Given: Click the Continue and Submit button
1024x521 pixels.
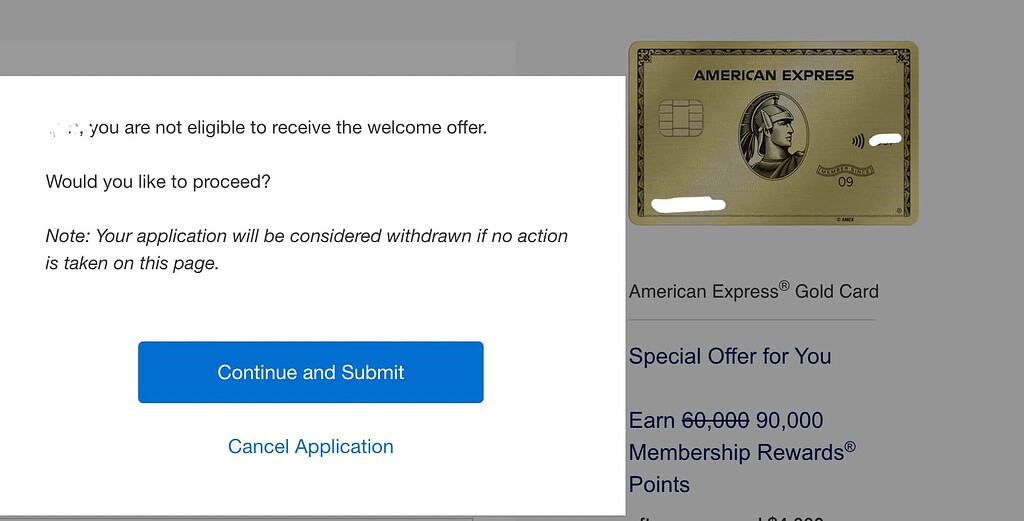Looking at the screenshot, I should click(310, 372).
